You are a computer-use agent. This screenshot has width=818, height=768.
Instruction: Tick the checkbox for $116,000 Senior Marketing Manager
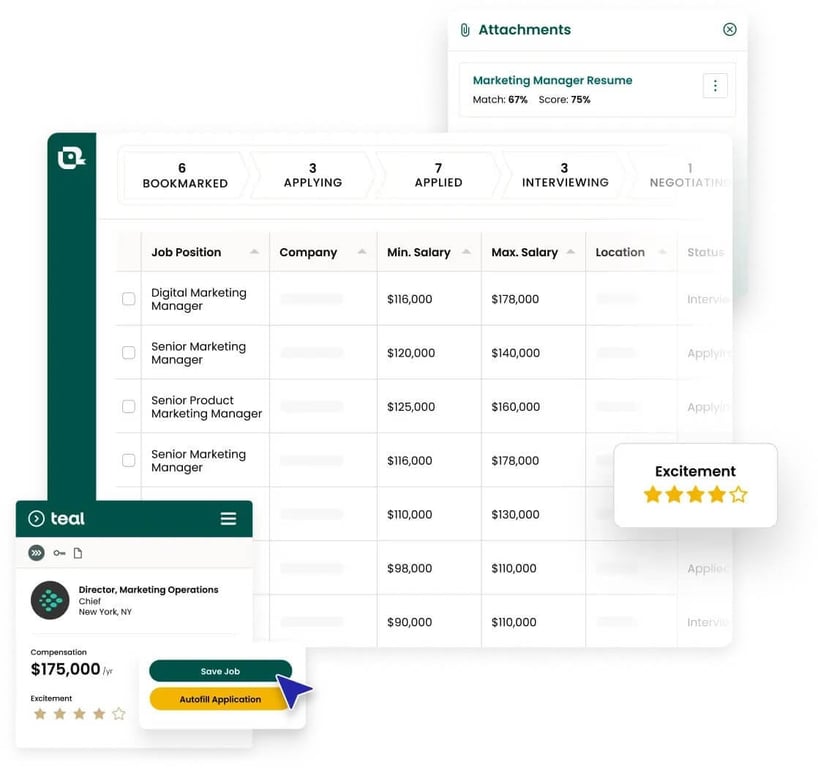coord(128,460)
